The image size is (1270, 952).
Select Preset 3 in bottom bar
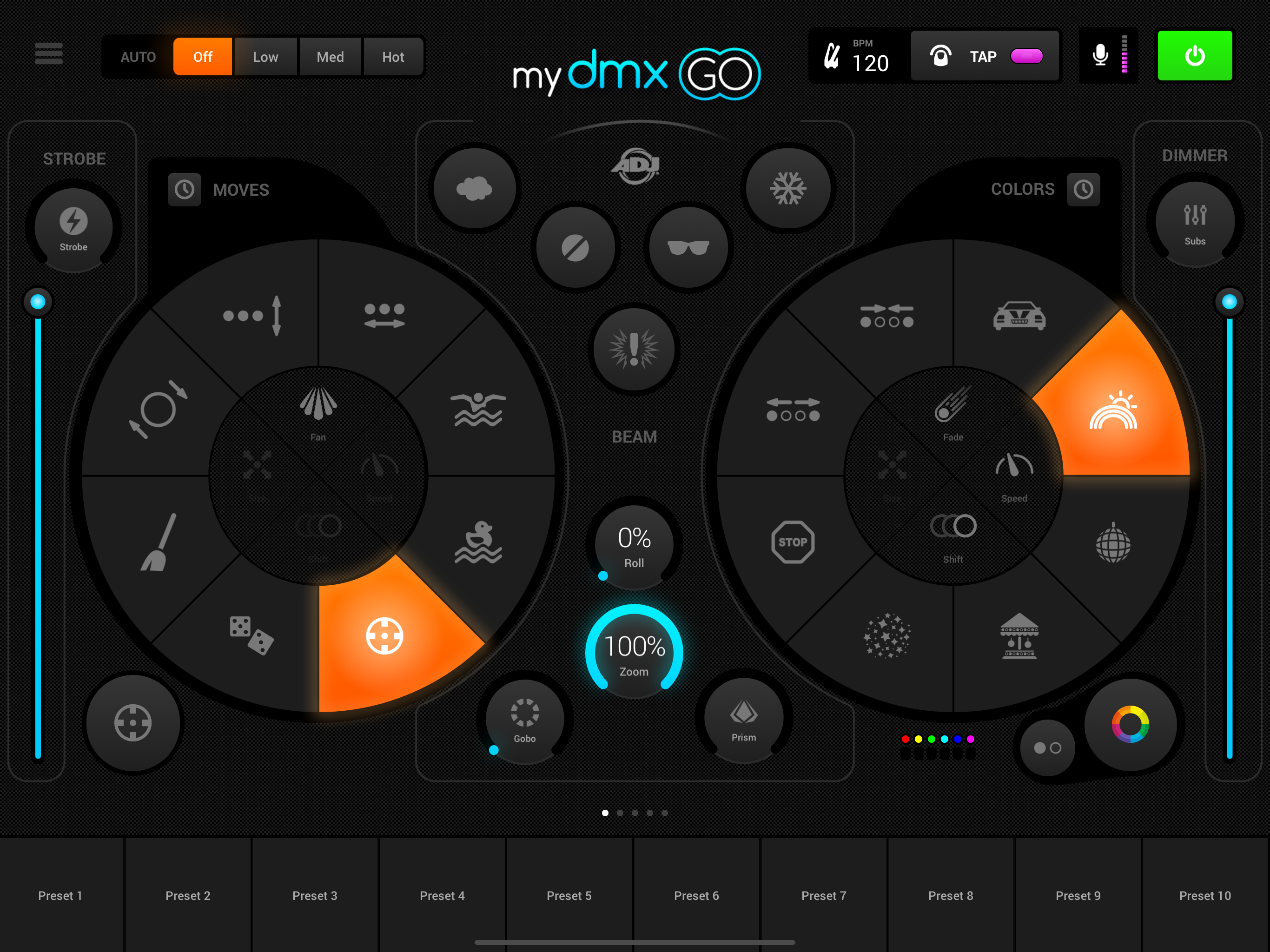click(x=315, y=894)
